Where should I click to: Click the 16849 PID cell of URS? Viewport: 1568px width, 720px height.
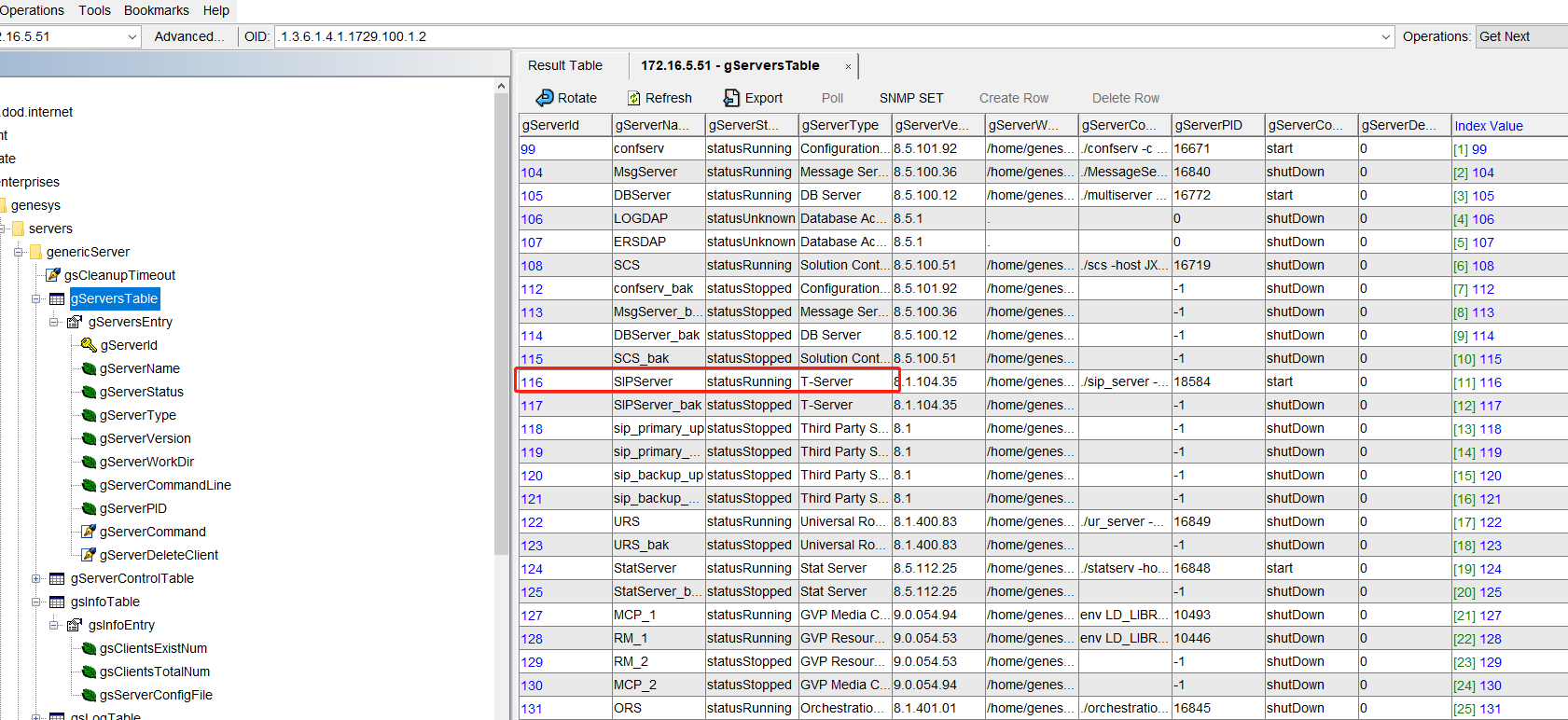tap(1218, 521)
